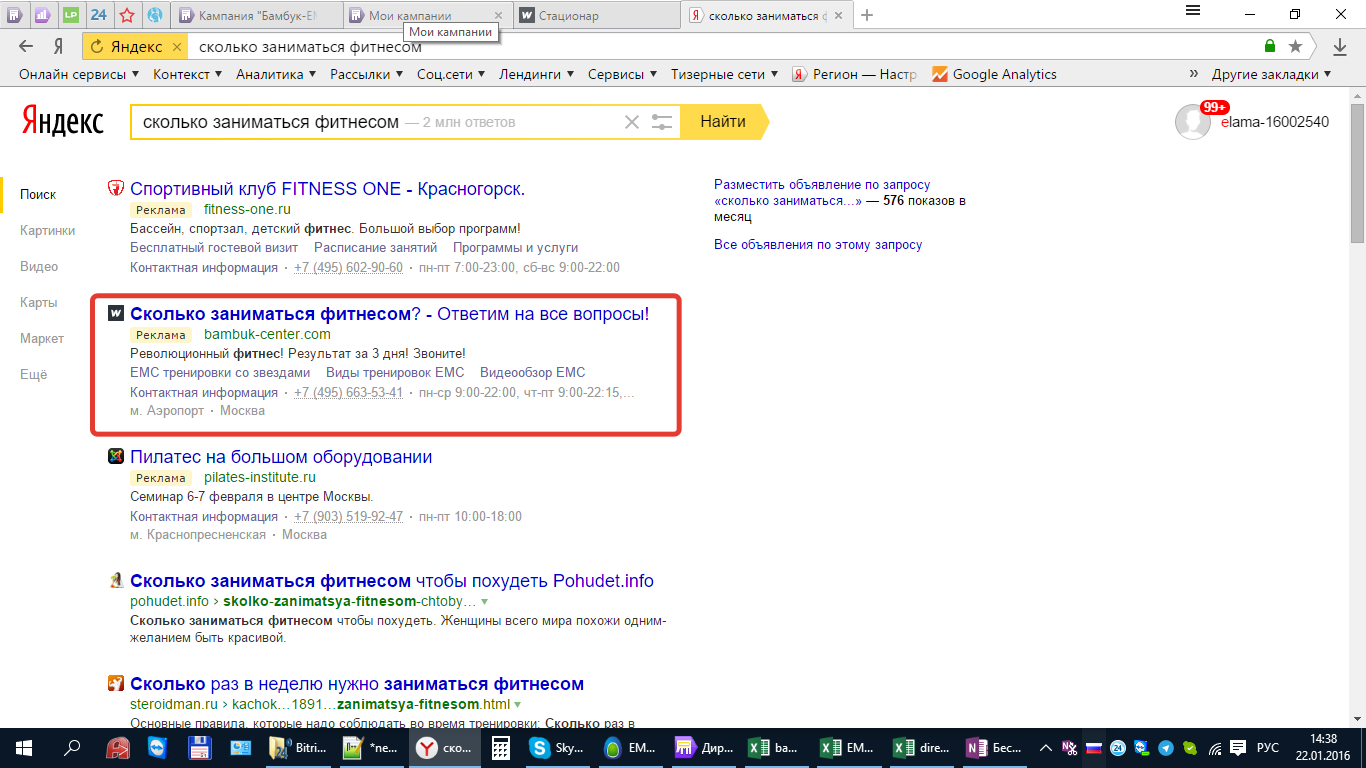1366x768 pixels.
Task: Click the user avatar with 99+ badge
Action: click(1193, 122)
